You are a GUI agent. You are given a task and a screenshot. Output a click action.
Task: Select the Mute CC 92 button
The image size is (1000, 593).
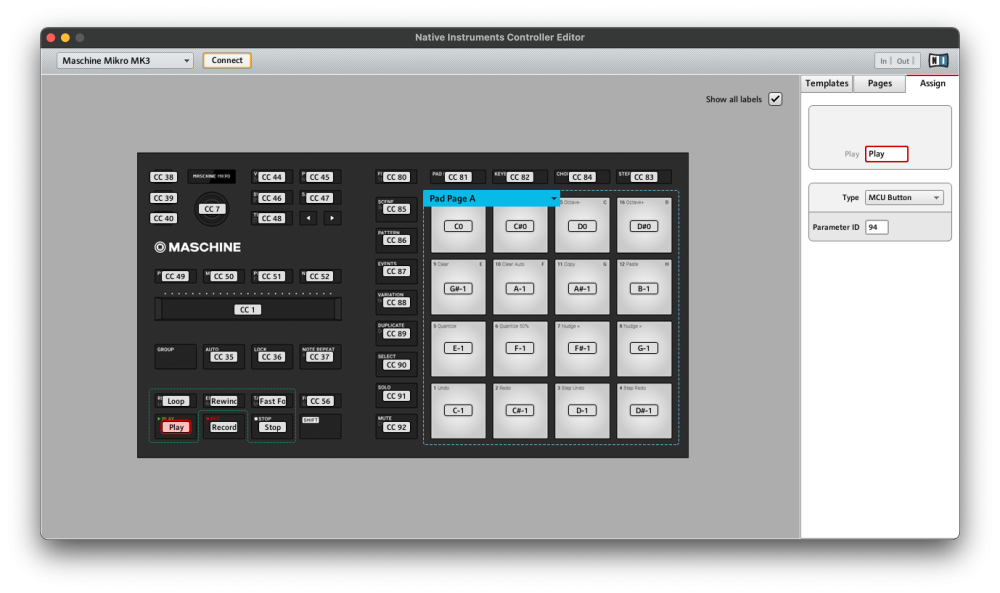point(396,427)
